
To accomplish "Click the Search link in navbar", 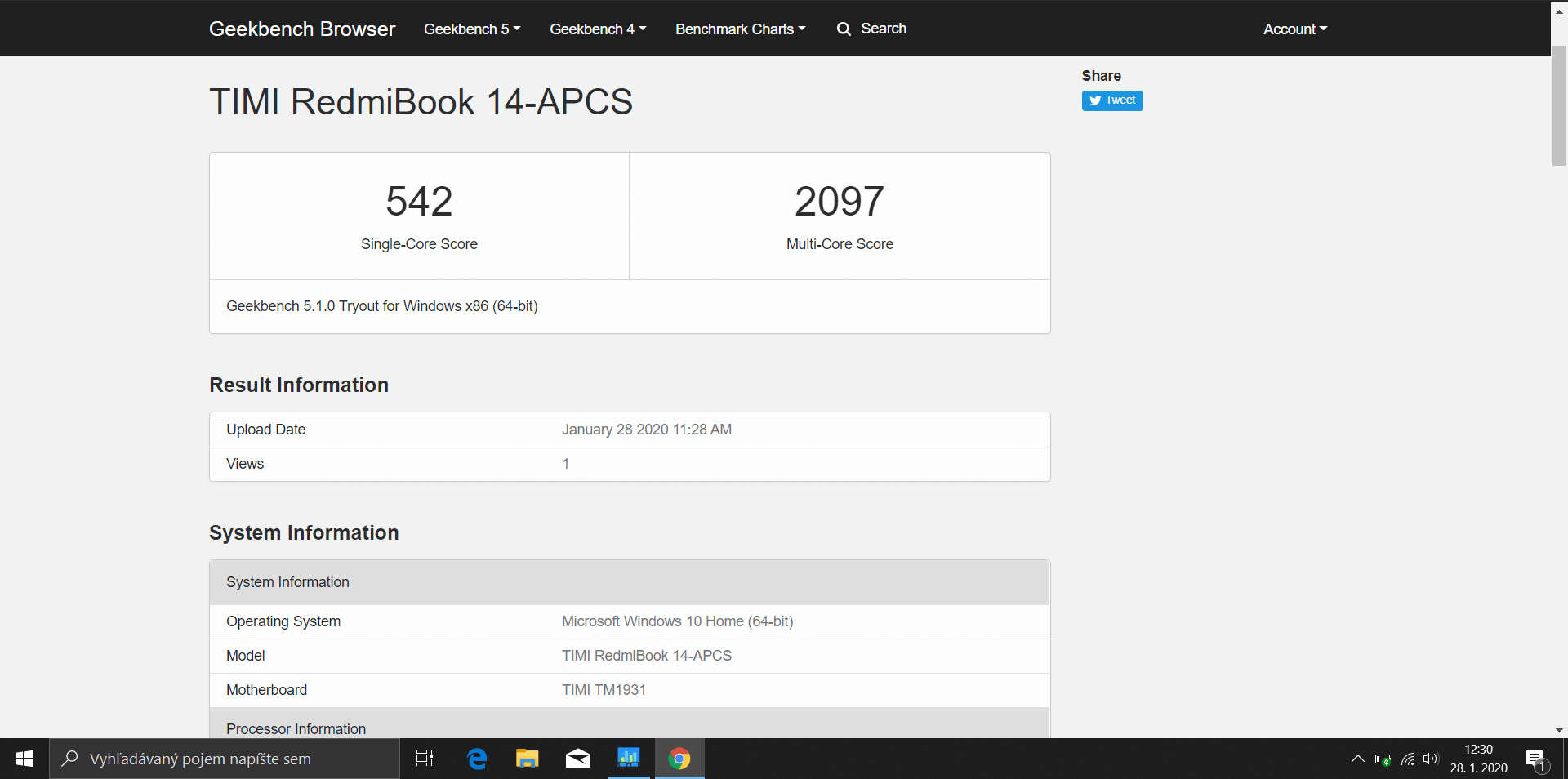I will point(884,29).
